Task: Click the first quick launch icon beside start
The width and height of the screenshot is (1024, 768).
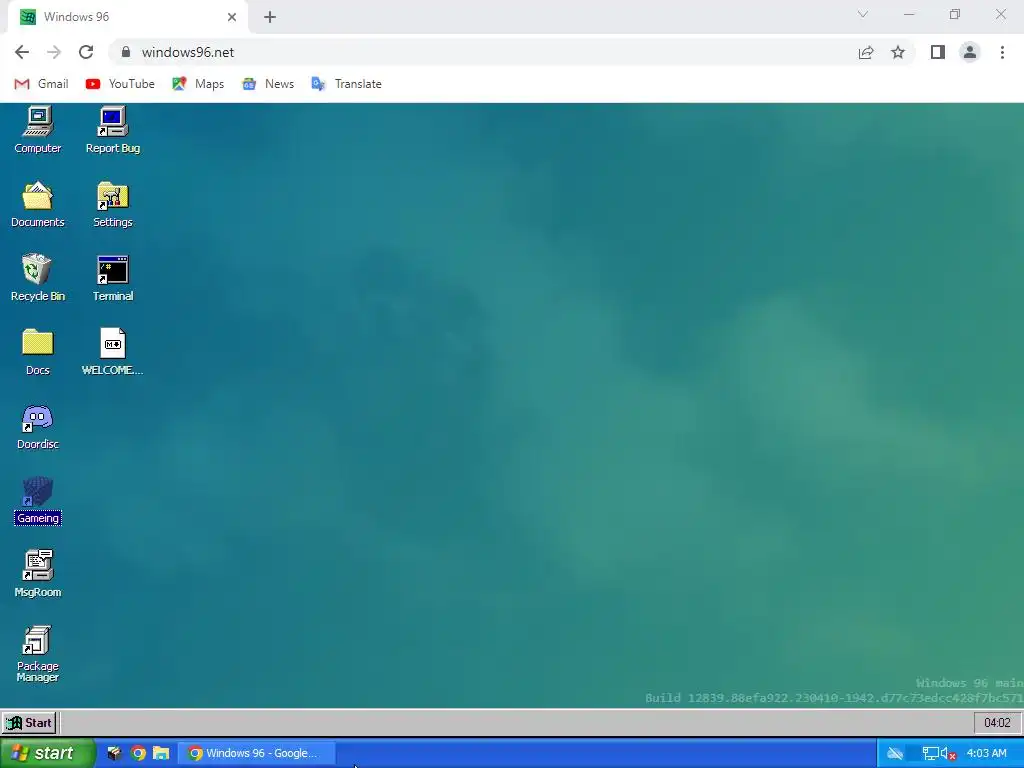Action: click(114, 753)
